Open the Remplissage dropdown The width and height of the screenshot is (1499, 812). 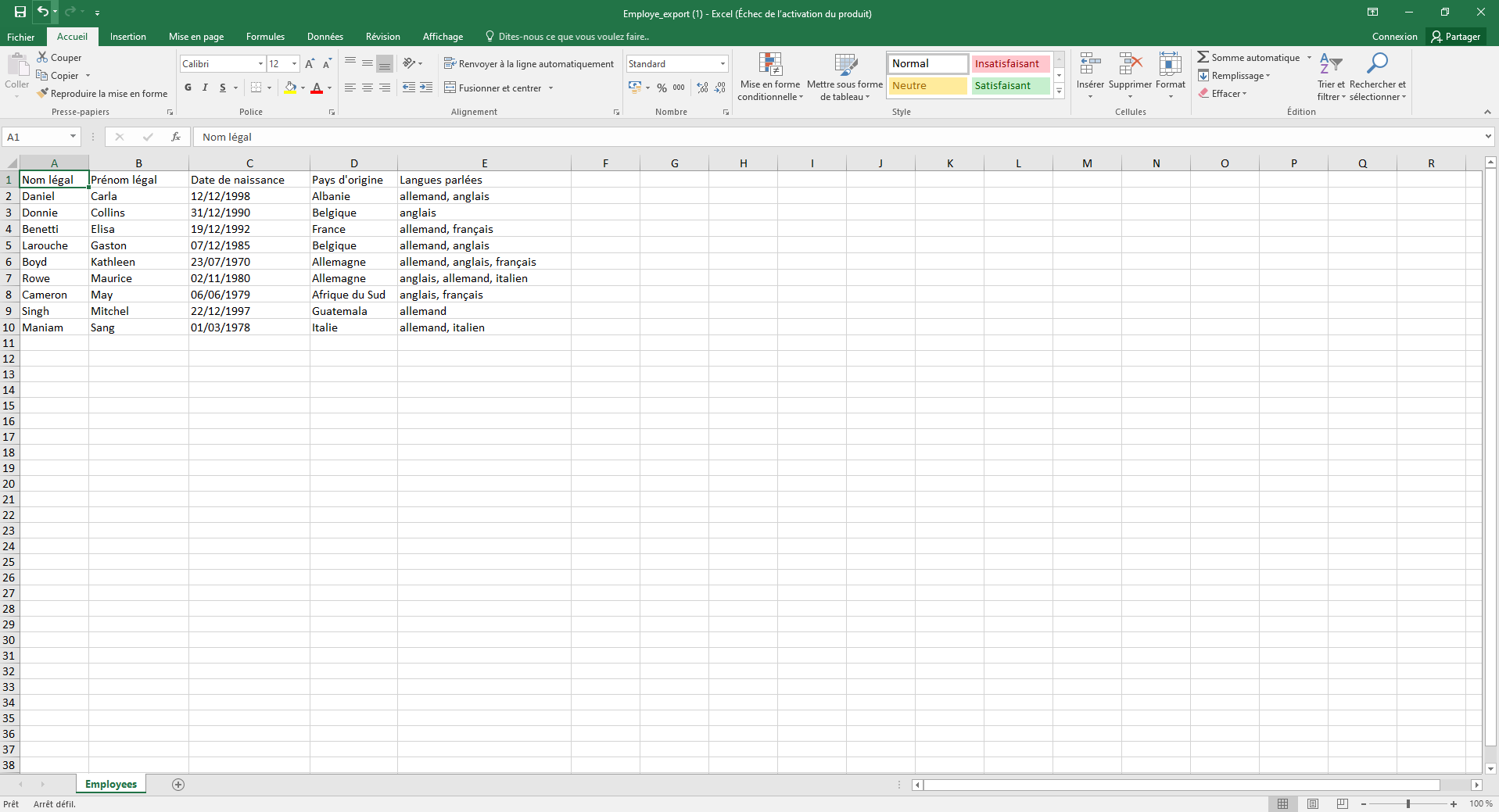coord(1234,76)
